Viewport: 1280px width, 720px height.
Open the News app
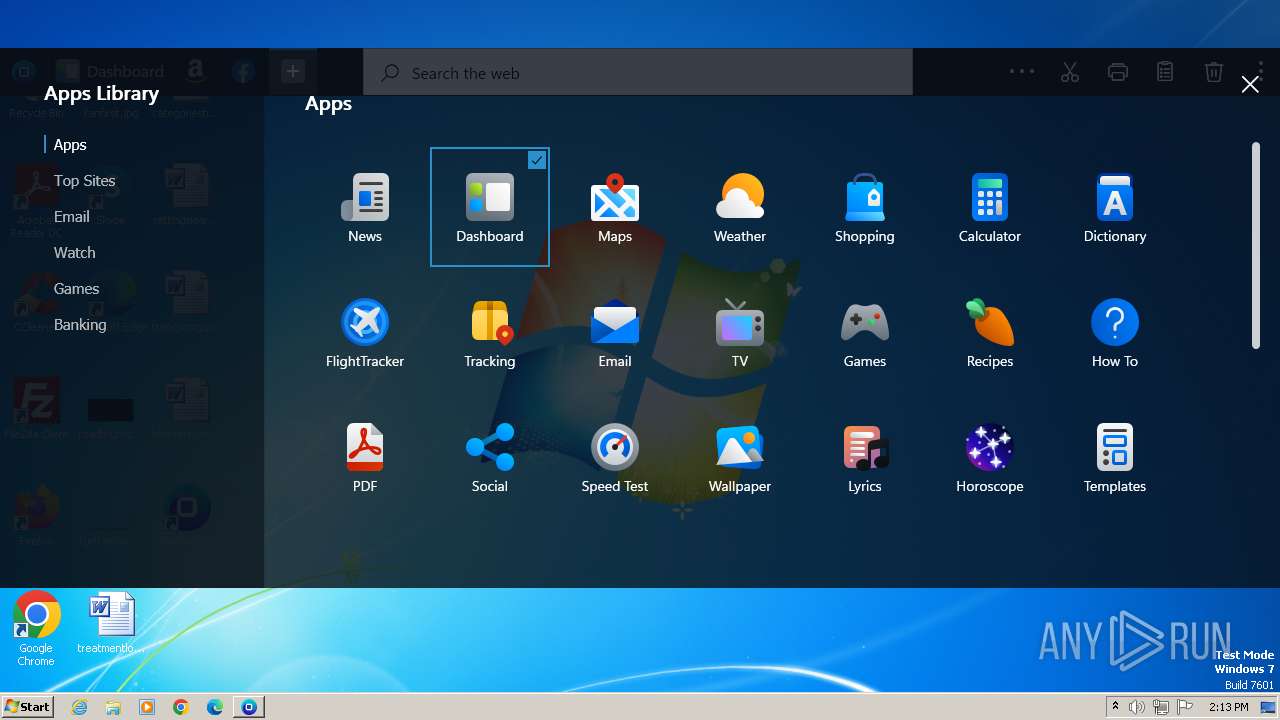pos(365,207)
